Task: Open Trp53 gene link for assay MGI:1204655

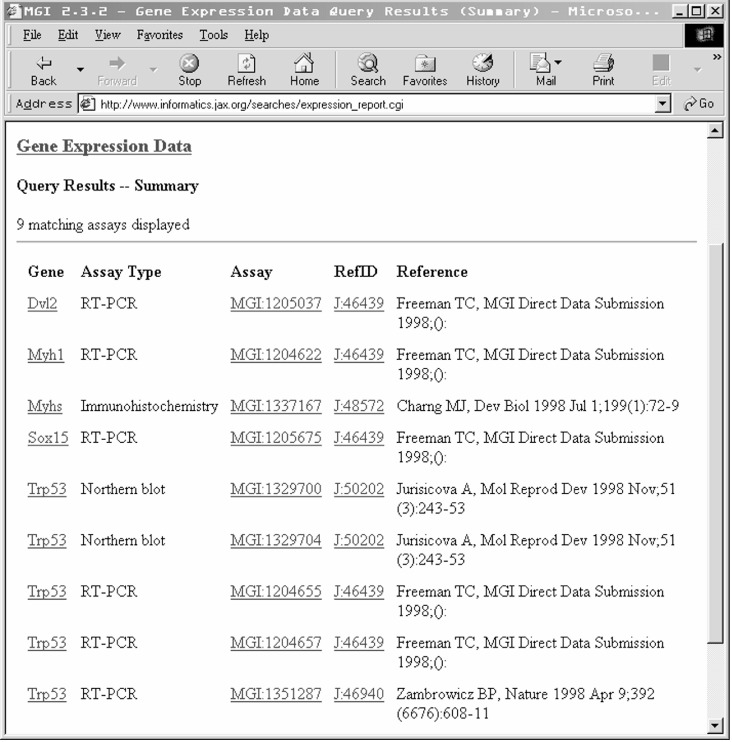Action: [47, 592]
